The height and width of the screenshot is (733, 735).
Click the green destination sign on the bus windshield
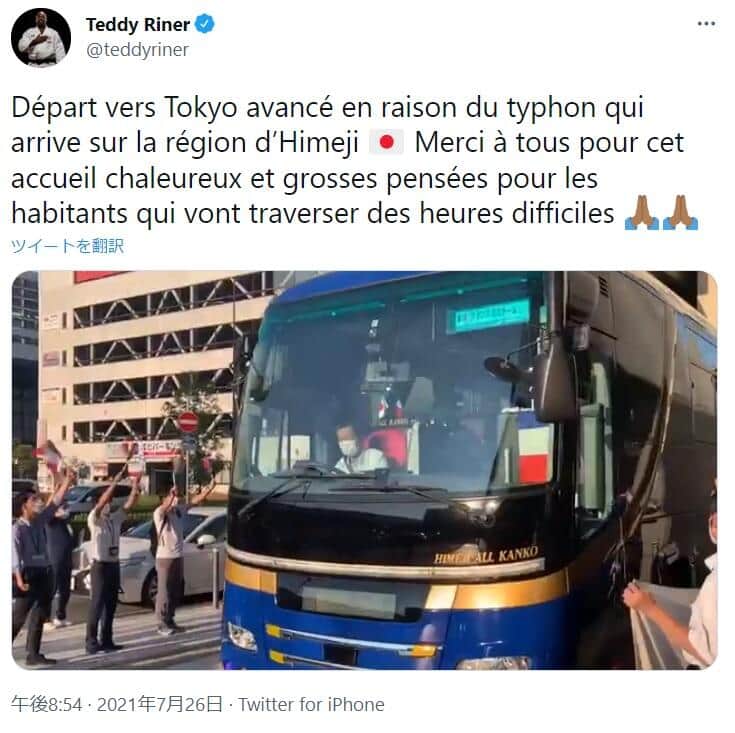(x=488, y=315)
